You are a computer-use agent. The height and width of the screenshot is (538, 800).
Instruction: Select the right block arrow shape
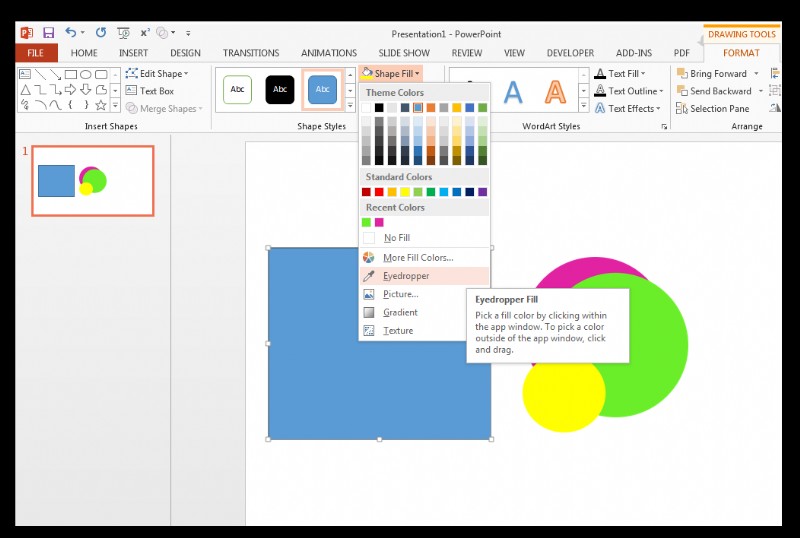[70, 90]
